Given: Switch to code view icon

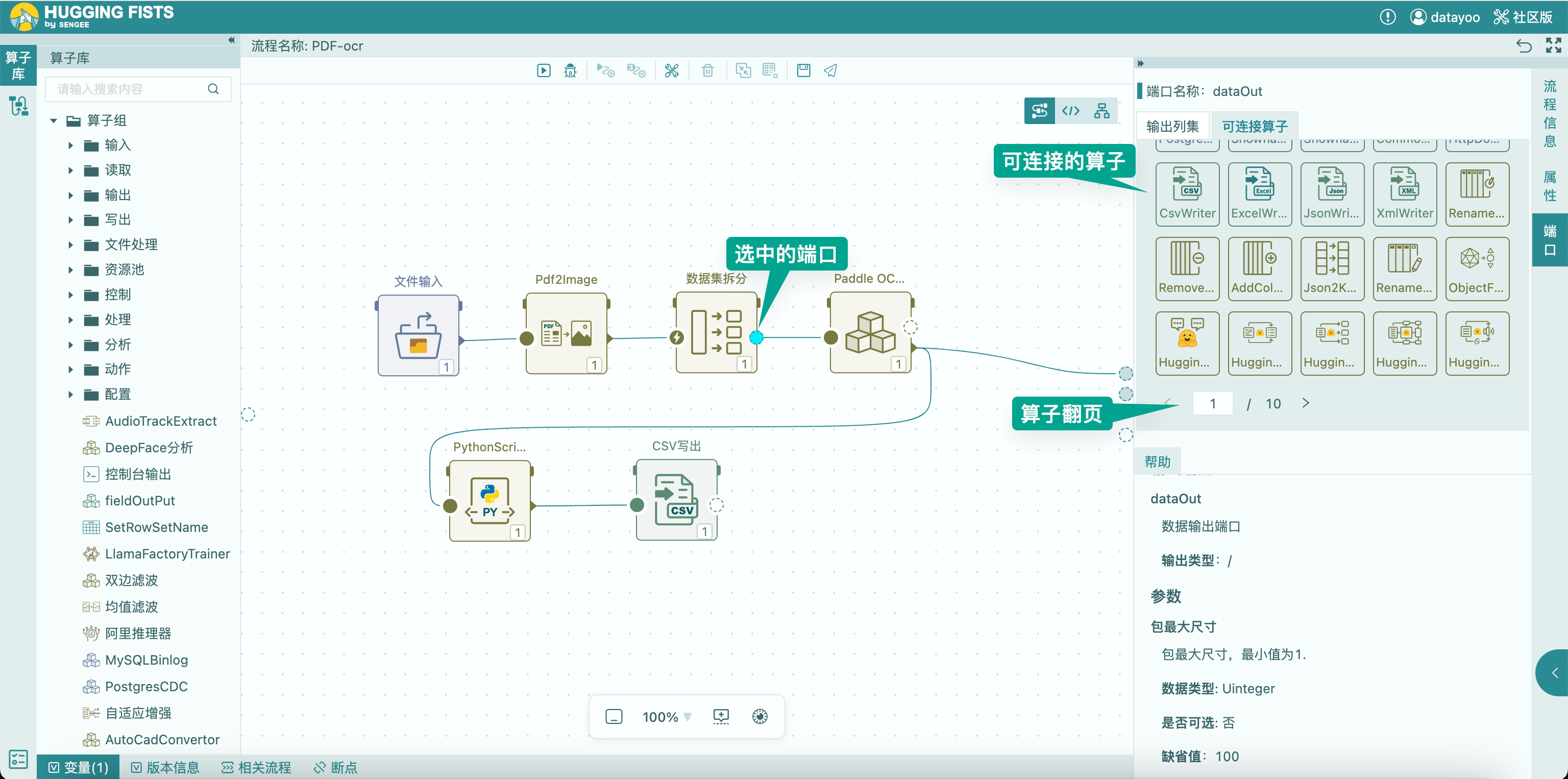Looking at the screenshot, I should point(1071,111).
